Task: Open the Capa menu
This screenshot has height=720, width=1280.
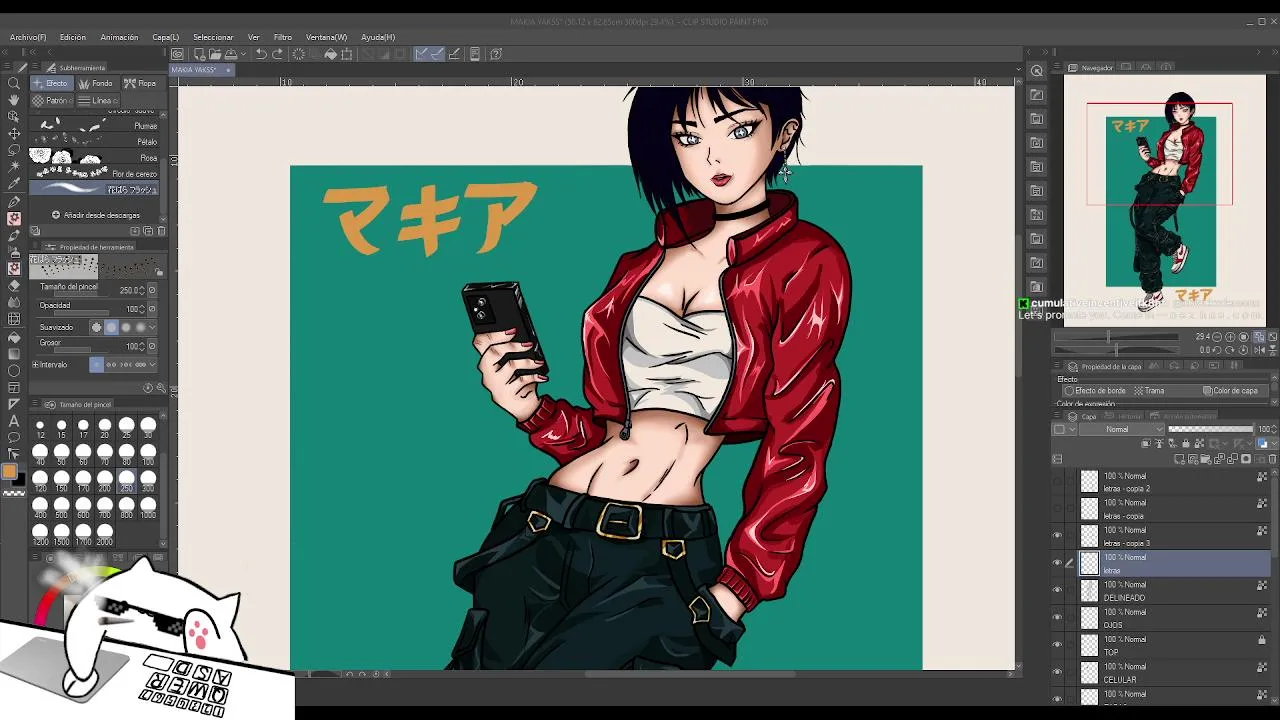Action: click(x=165, y=37)
